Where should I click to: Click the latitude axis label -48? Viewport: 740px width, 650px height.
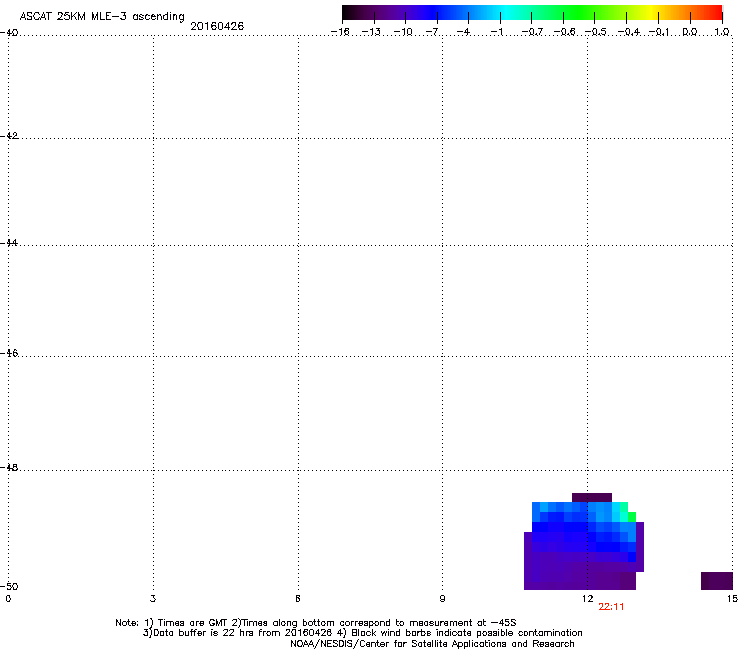click(9, 467)
